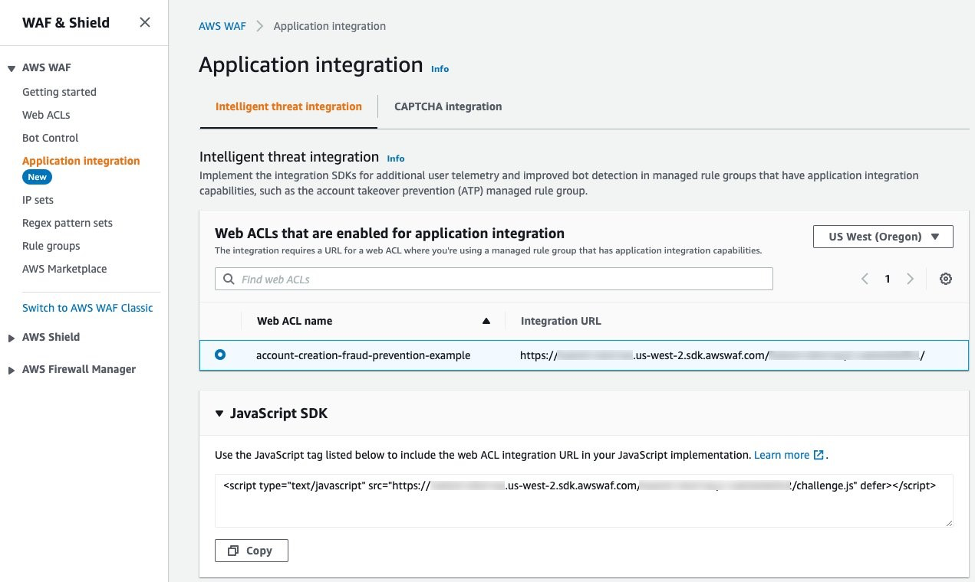This screenshot has height=583, width=977.
Task: Click Info icon link next to page title
Action: click(440, 69)
